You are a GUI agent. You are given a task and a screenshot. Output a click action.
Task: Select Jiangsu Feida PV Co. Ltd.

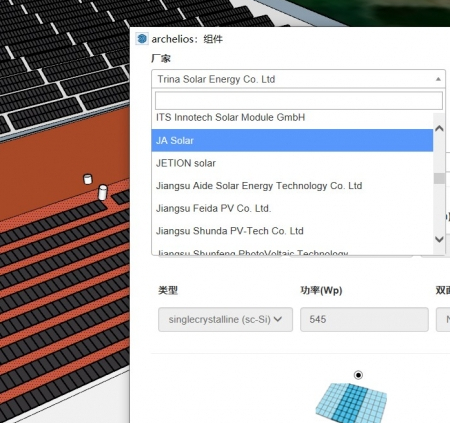tap(292, 208)
